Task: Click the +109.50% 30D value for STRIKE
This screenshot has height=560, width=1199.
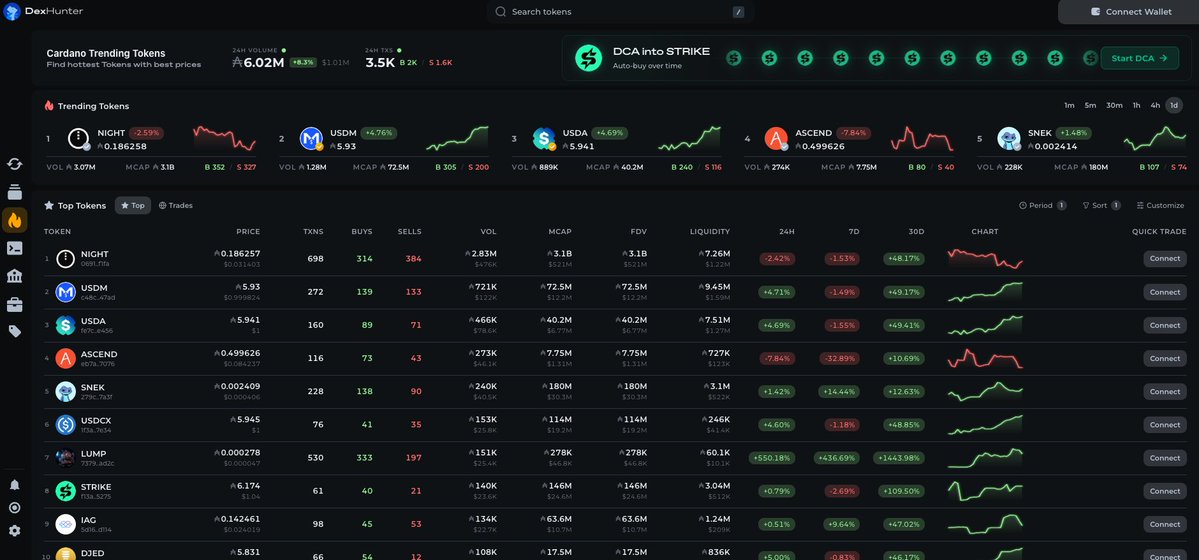Action: [x=903, y=491]
